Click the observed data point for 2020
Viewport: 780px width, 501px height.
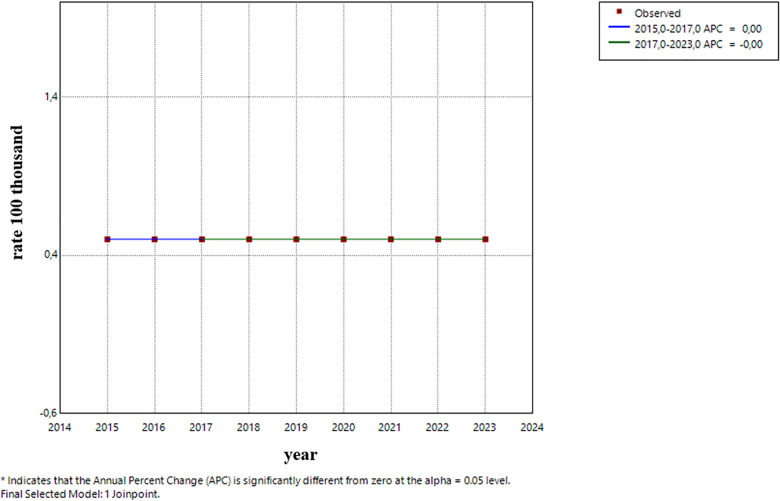(x=344, y=239)
